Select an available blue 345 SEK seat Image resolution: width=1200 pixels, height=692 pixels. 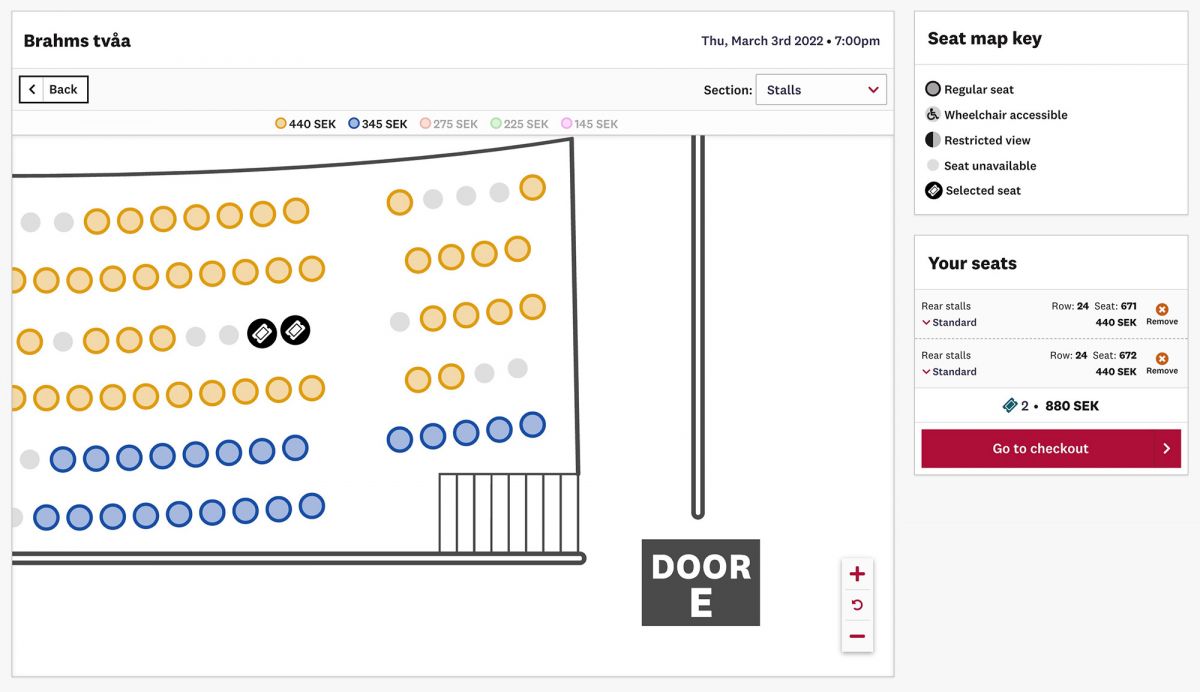128,457
